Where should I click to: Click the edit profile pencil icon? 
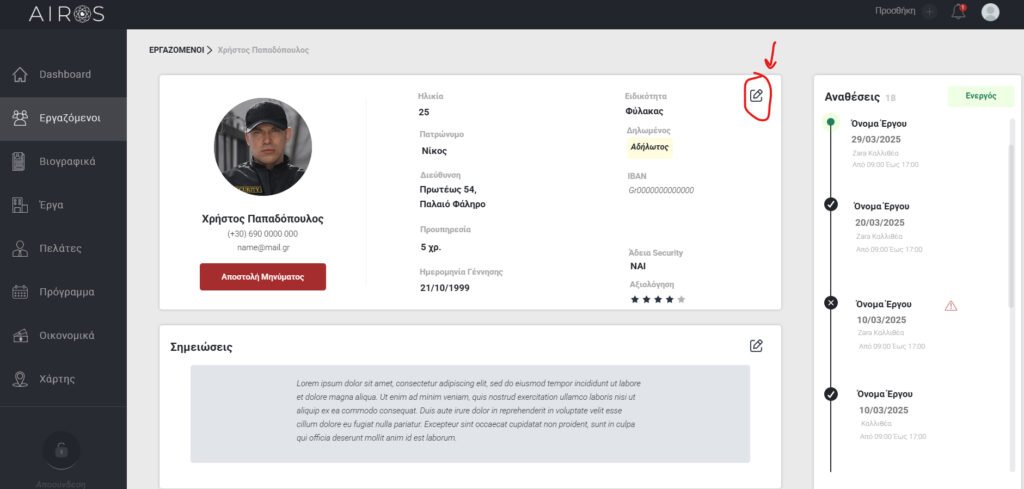tap(757, 95)
